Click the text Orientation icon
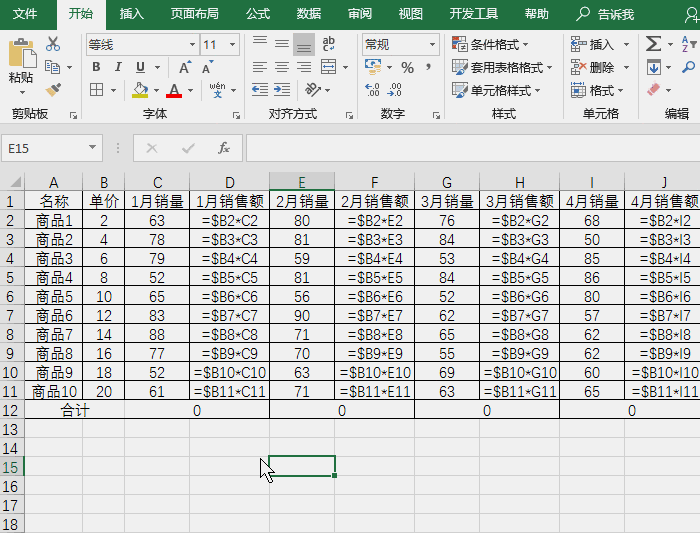 point(312,90)
